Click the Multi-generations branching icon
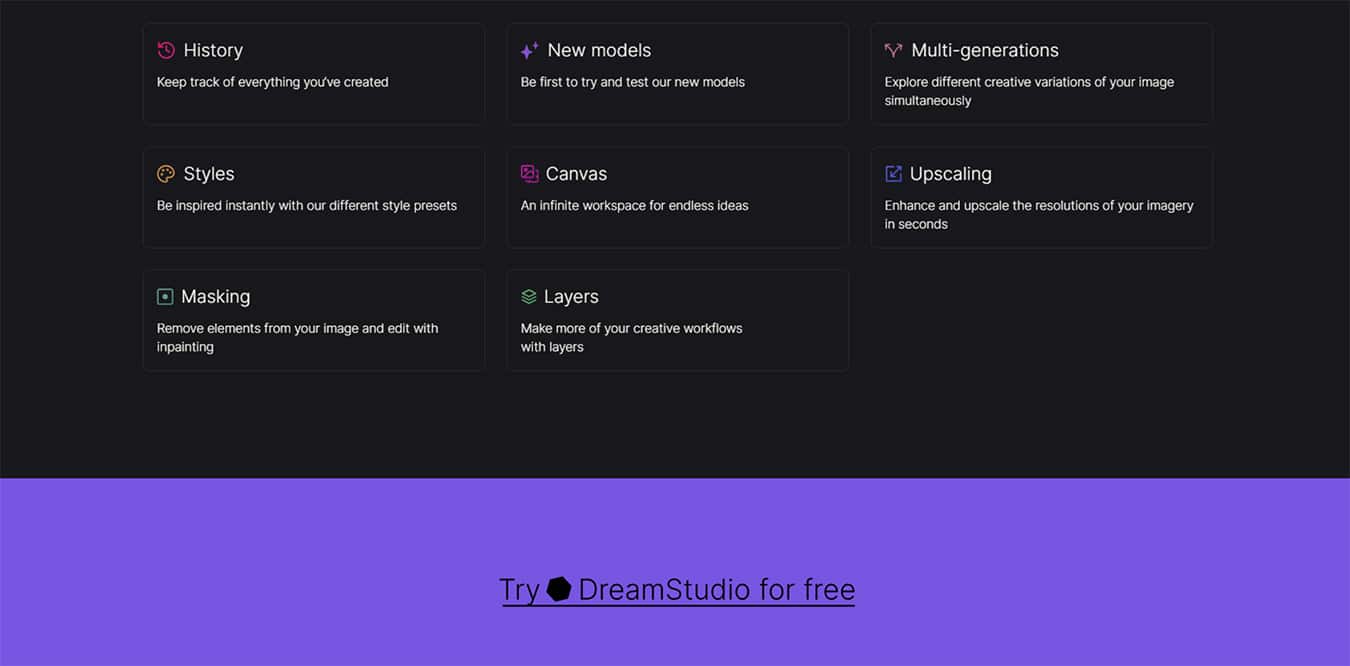The width and height of the screenshot is (1350, 666). 893,50
